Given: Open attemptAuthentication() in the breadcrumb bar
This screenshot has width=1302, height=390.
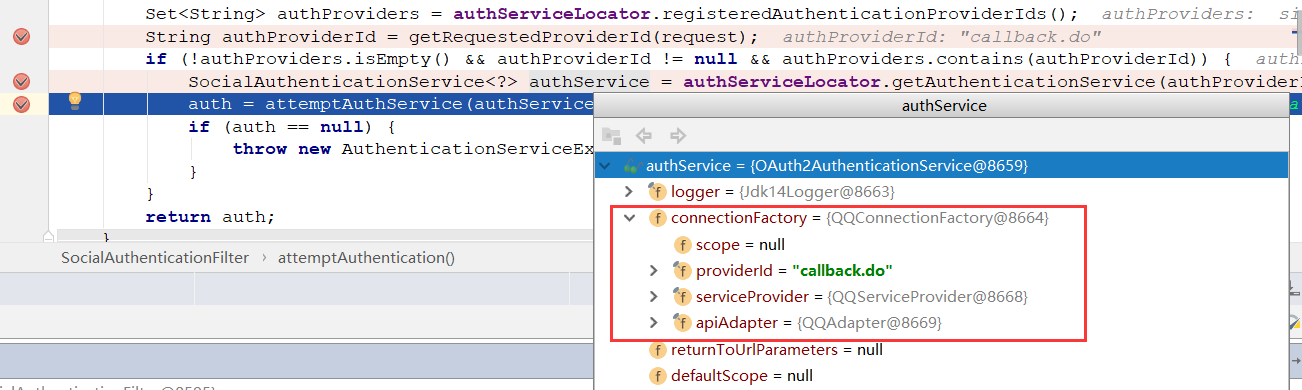Looking at the screenshot, I should point(366,257).
